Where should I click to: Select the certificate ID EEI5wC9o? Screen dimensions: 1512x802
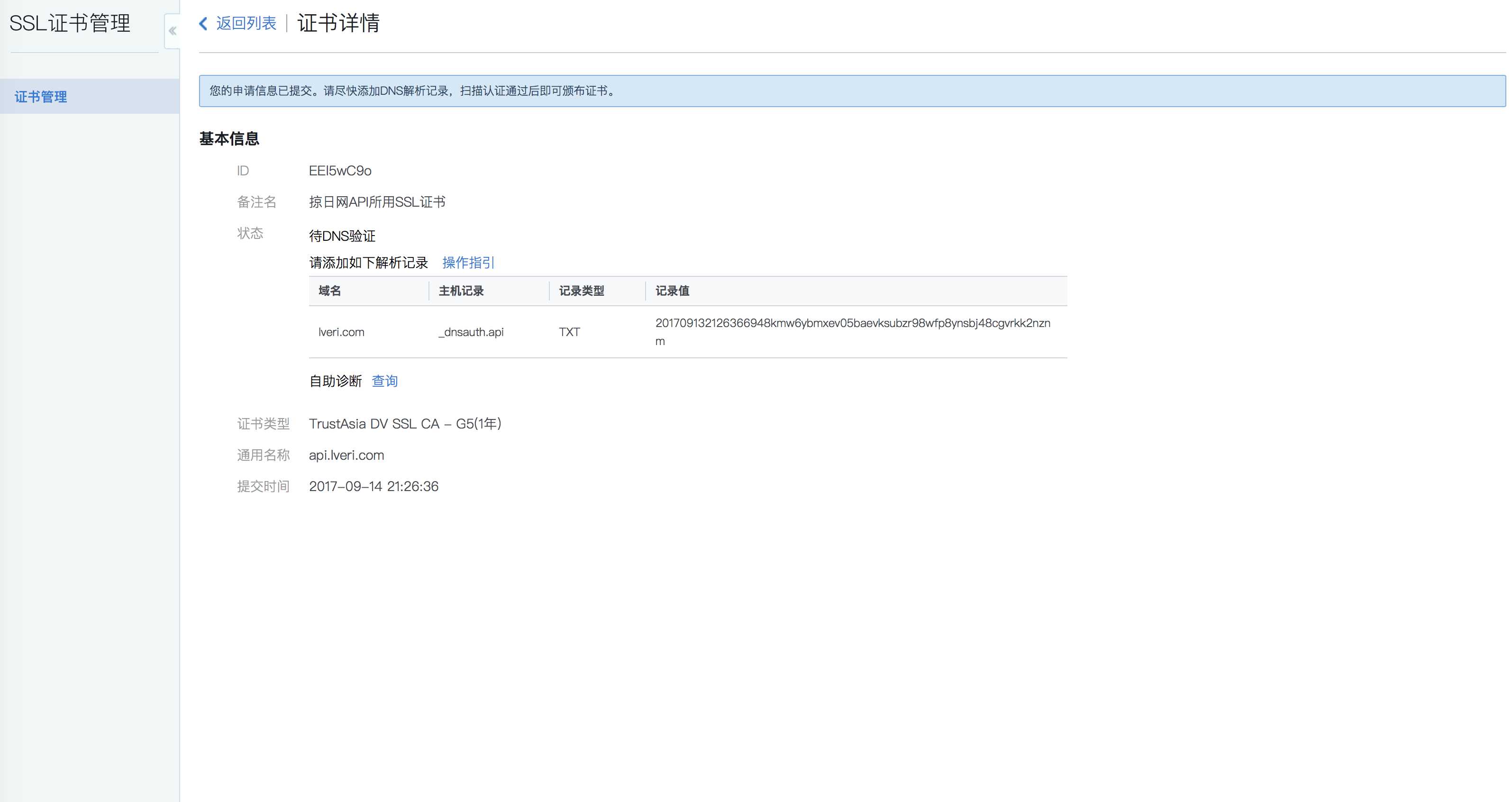tap(340, 171)
